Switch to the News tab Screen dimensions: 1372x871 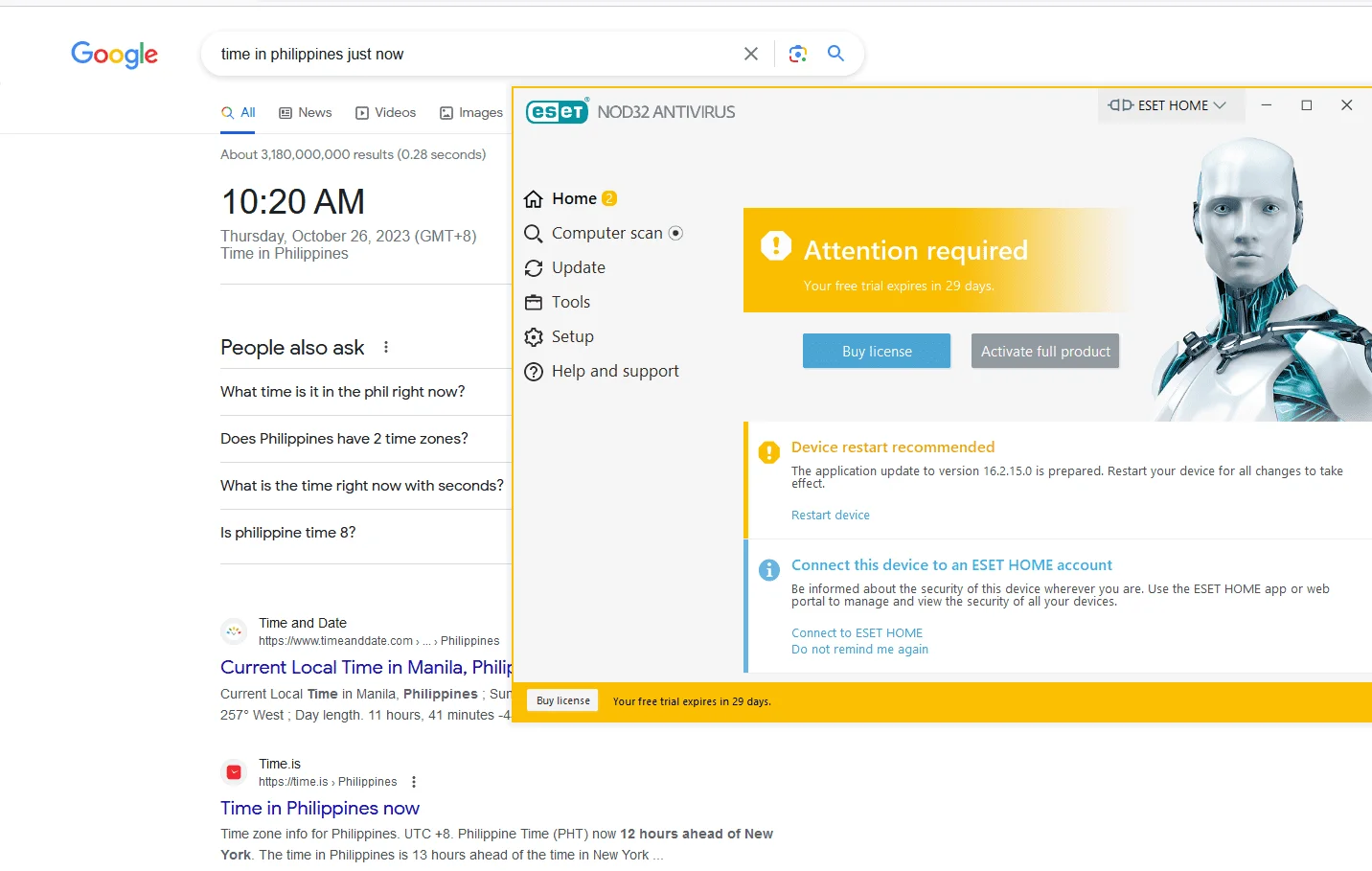[x=306, y=112]
